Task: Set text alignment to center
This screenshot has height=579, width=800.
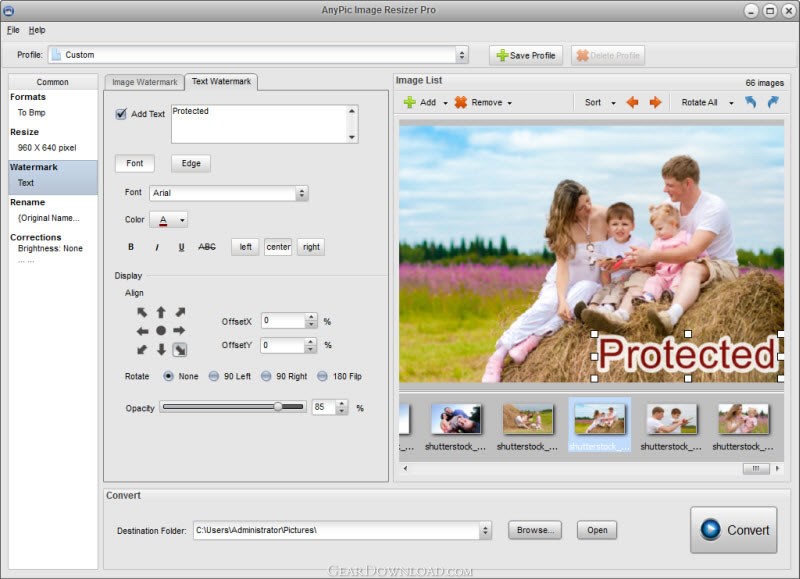Action: (x=278, y=247)
